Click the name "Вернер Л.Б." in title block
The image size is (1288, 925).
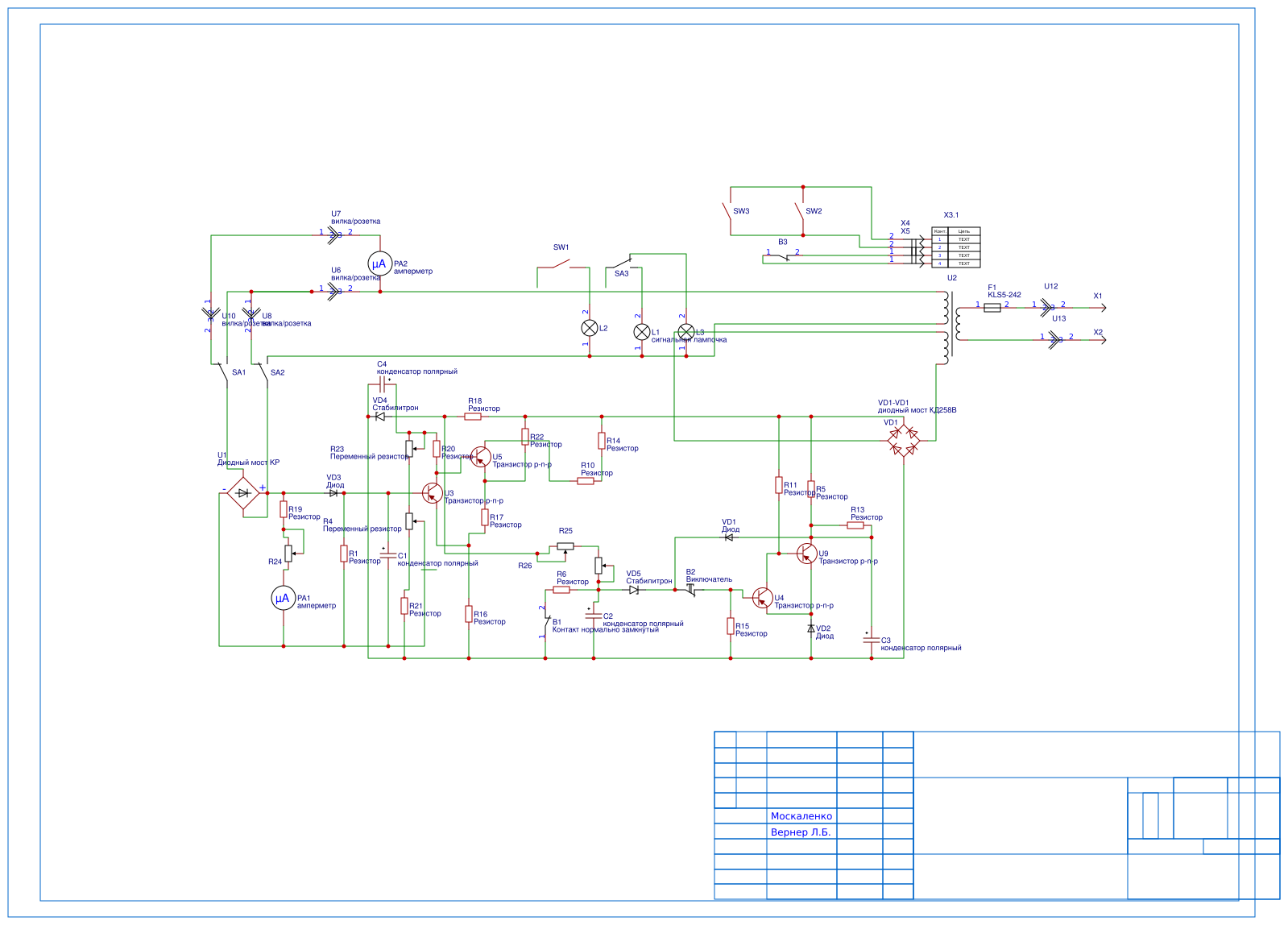point(801,832)
